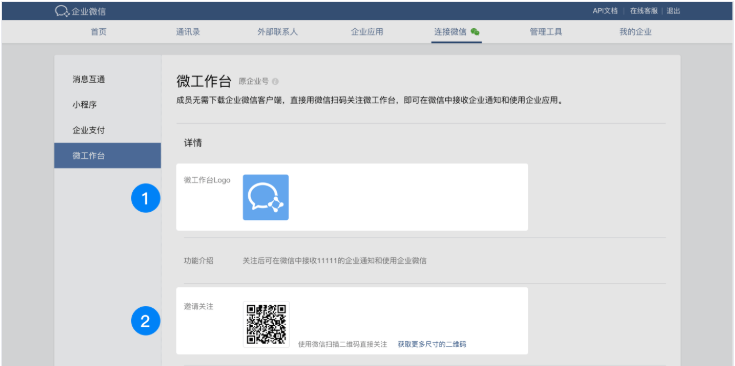Open 在线客服 link
The image size is (735, 366).
[x=643, y=11]
